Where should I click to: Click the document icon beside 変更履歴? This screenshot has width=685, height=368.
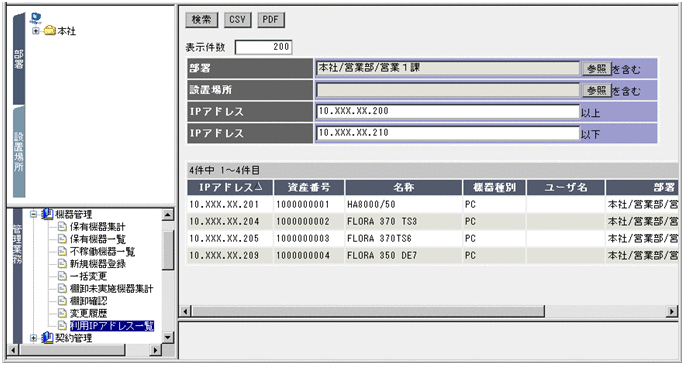tap(62, 313)
